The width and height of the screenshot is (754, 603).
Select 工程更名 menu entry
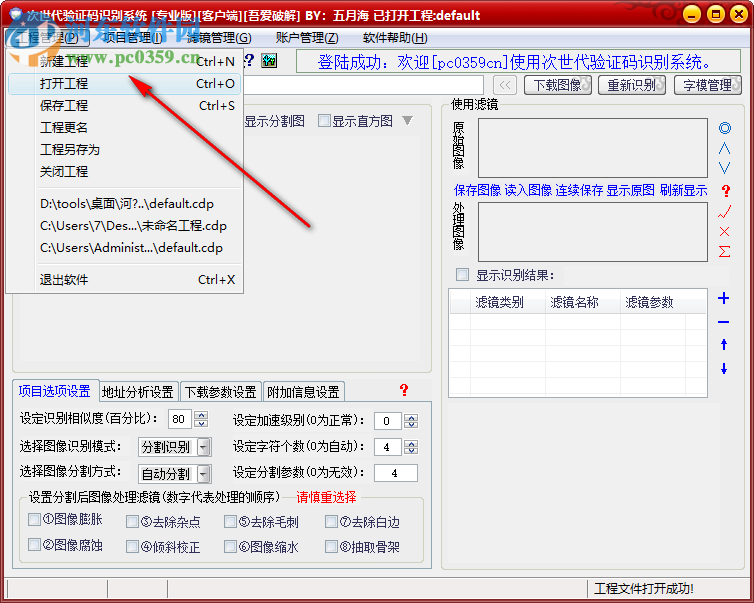click(x=125, y=127)
